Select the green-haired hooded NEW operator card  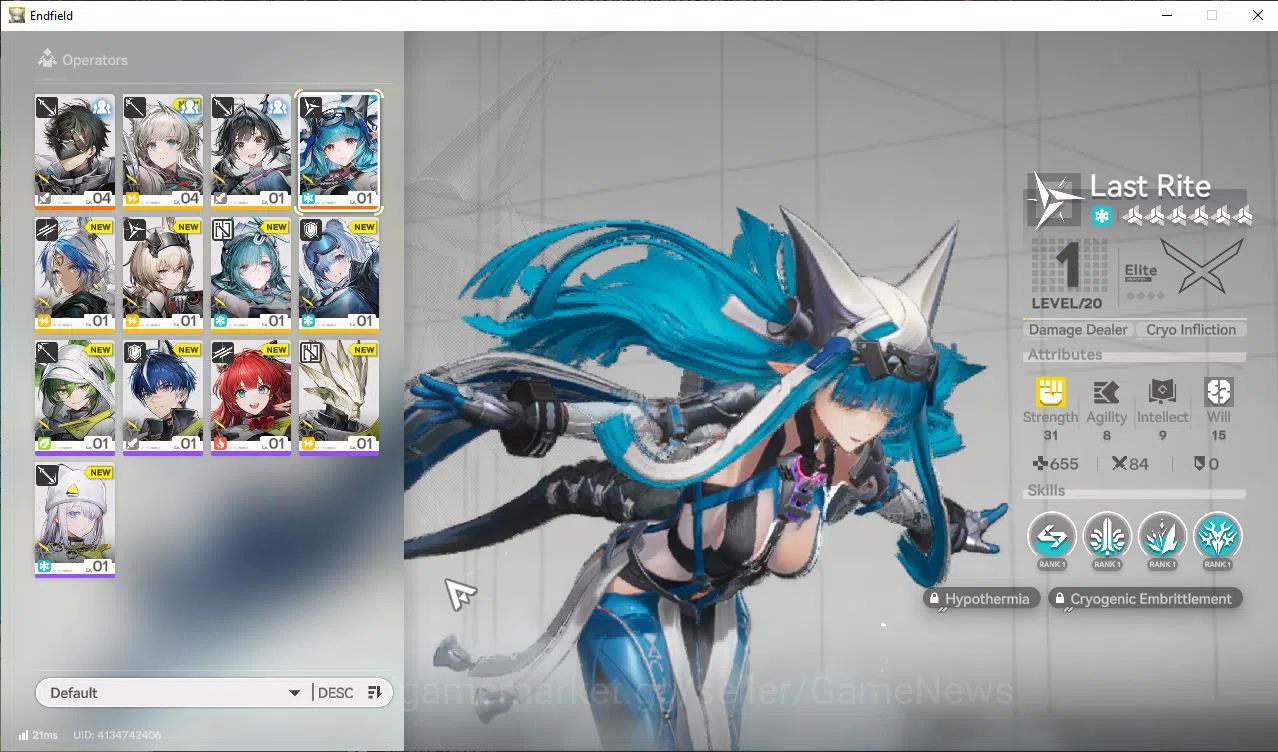click(x=75, y=398)
